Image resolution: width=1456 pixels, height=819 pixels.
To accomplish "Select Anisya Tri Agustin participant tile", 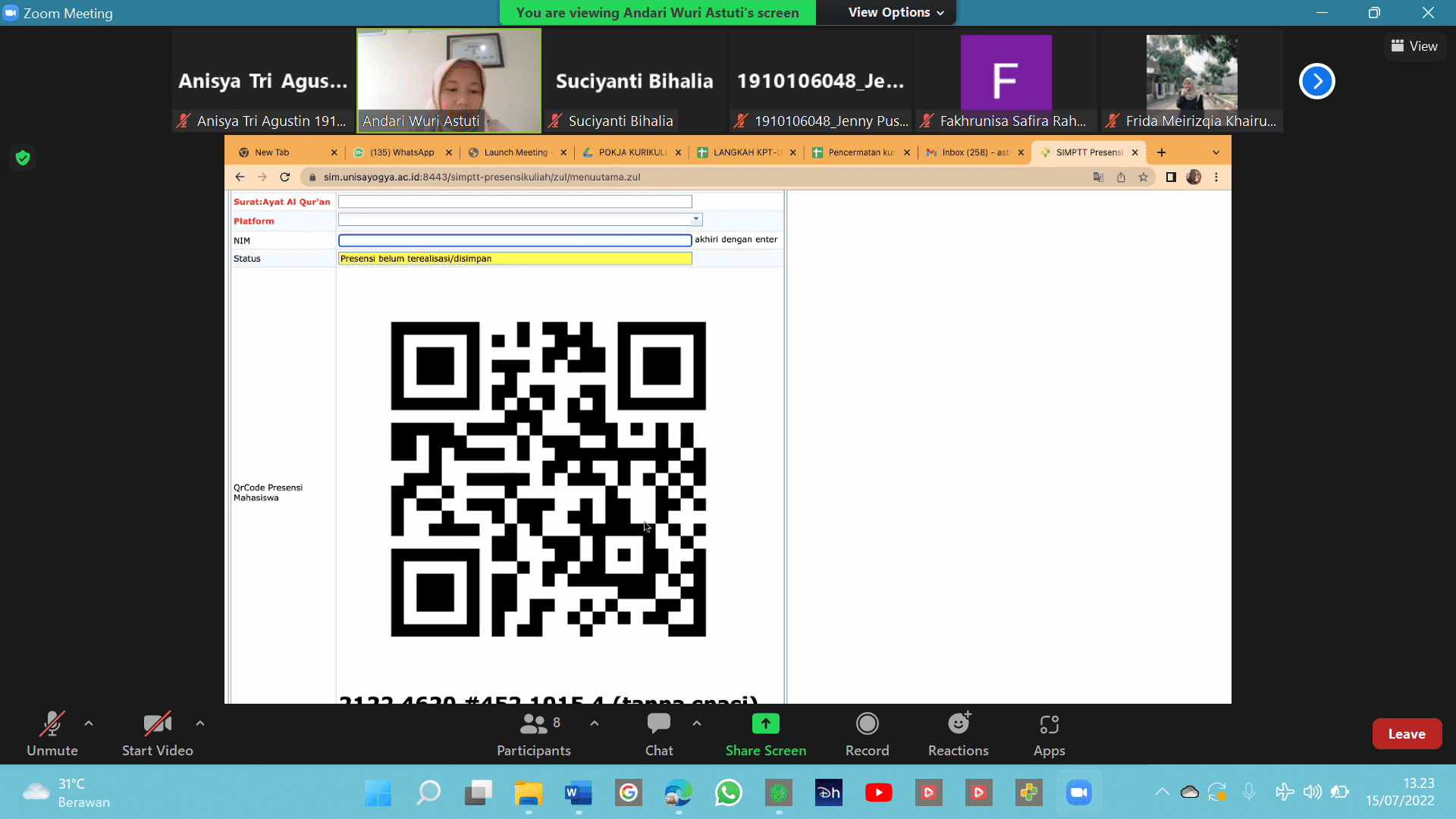I will click(263, 80).
